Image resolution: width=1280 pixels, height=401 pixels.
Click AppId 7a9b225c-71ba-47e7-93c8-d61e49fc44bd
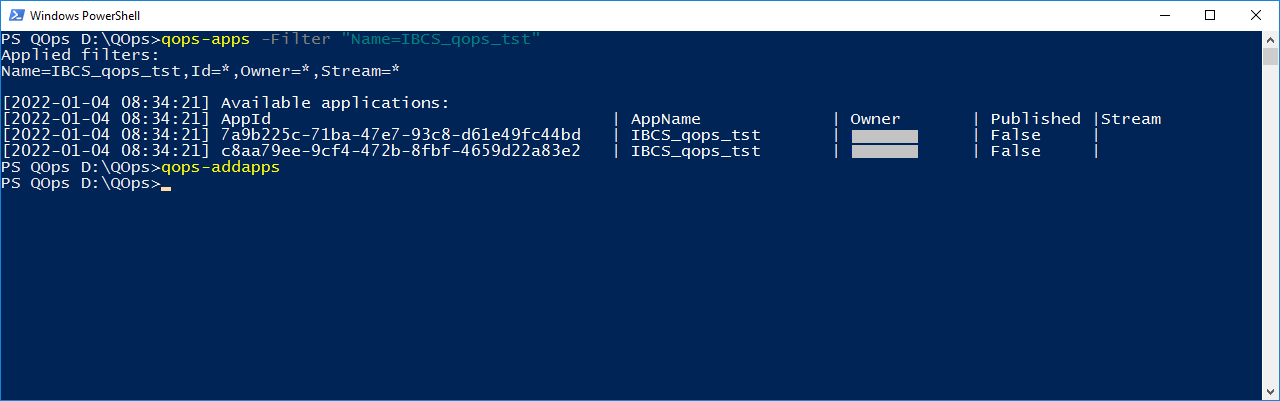pos(401,135)
